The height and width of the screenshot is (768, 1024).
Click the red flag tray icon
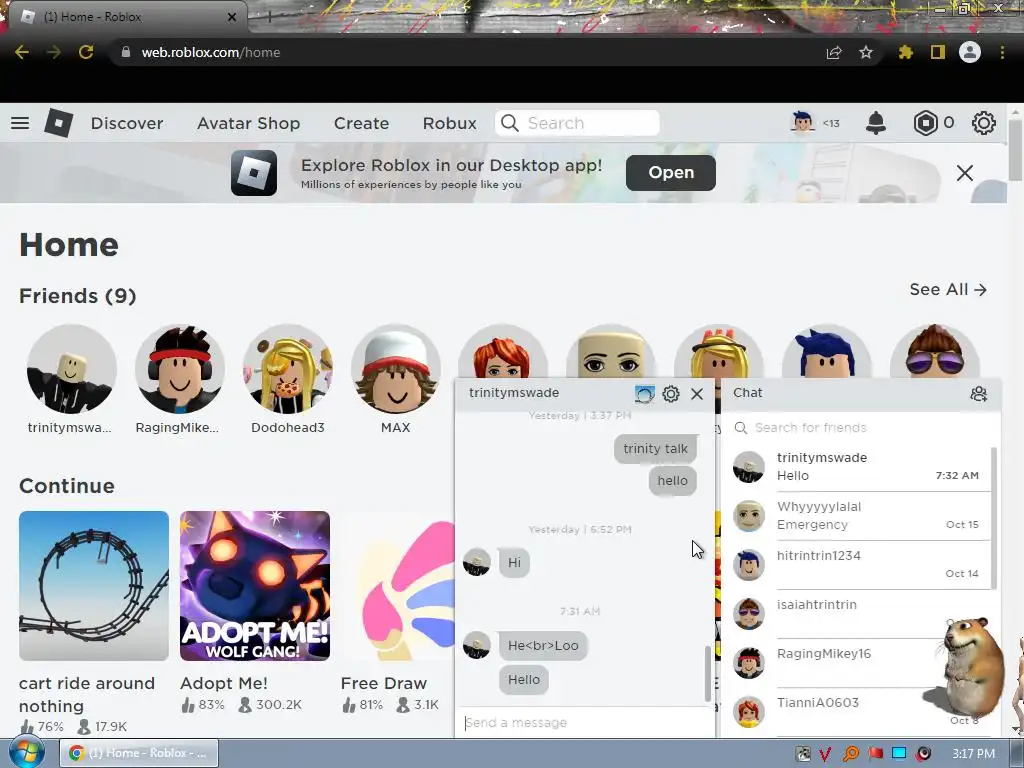(x=875, y=754)
